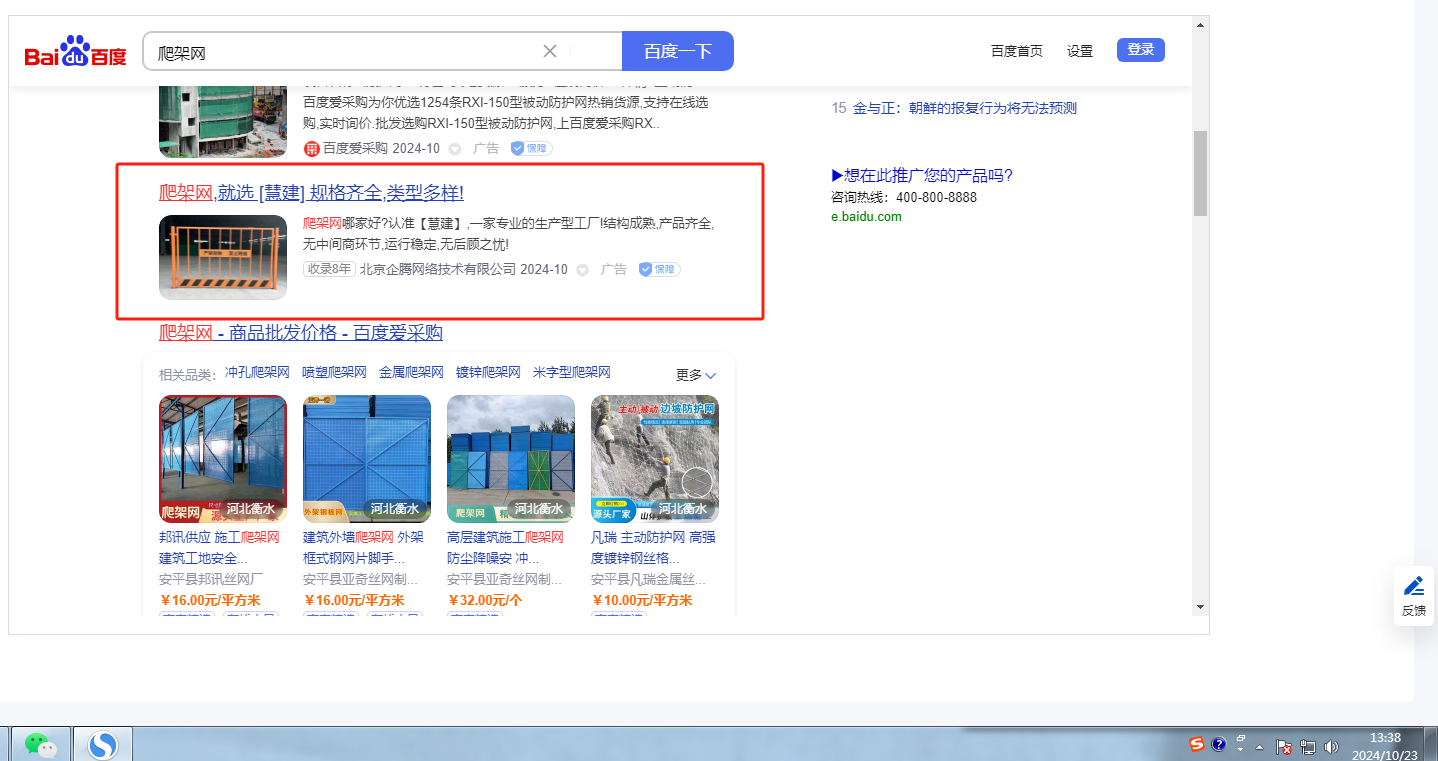
Task: Open WeChat from the taskbar
Action: tap(41, 744)
